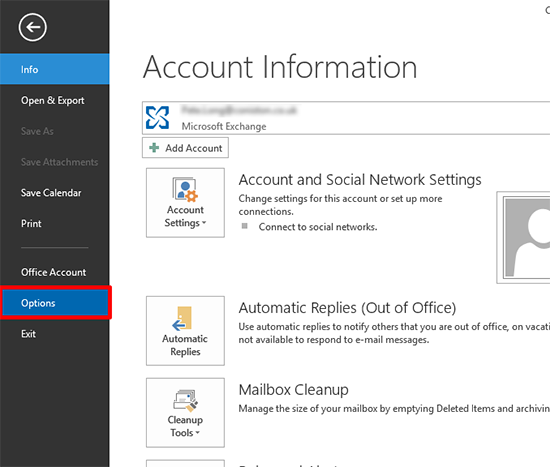Go to Office Account
Viewport: 550px width, 467px height.
pos(54,272)
